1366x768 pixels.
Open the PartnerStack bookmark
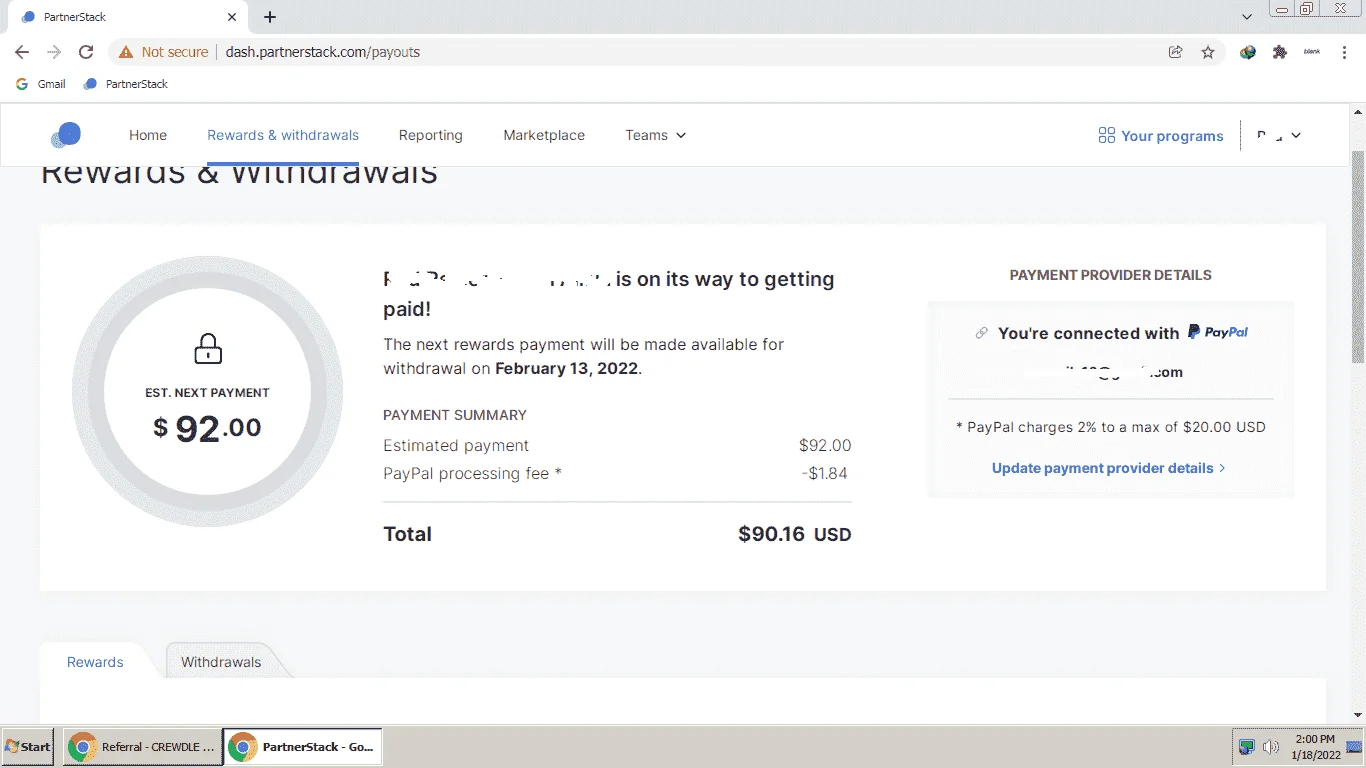126,84
